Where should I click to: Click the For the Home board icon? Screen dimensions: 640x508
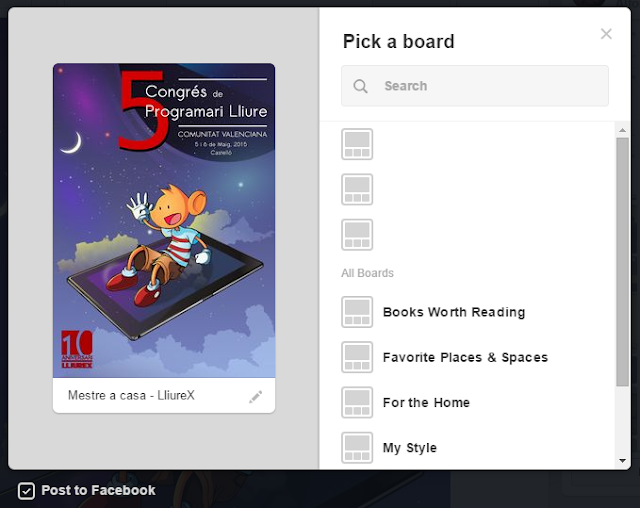click(357, 402)
